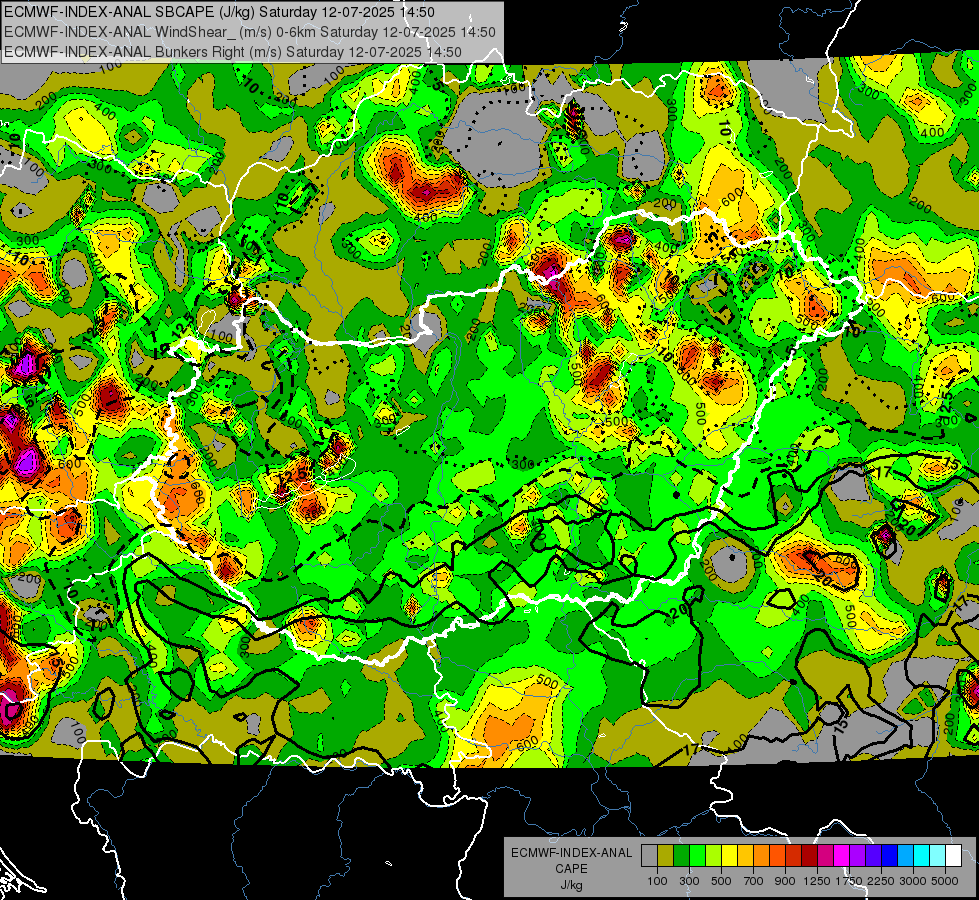Pick the pure blue swatch right of 2250
The width and height of the screenshot is (979, 900).
(x=889, y=856)
